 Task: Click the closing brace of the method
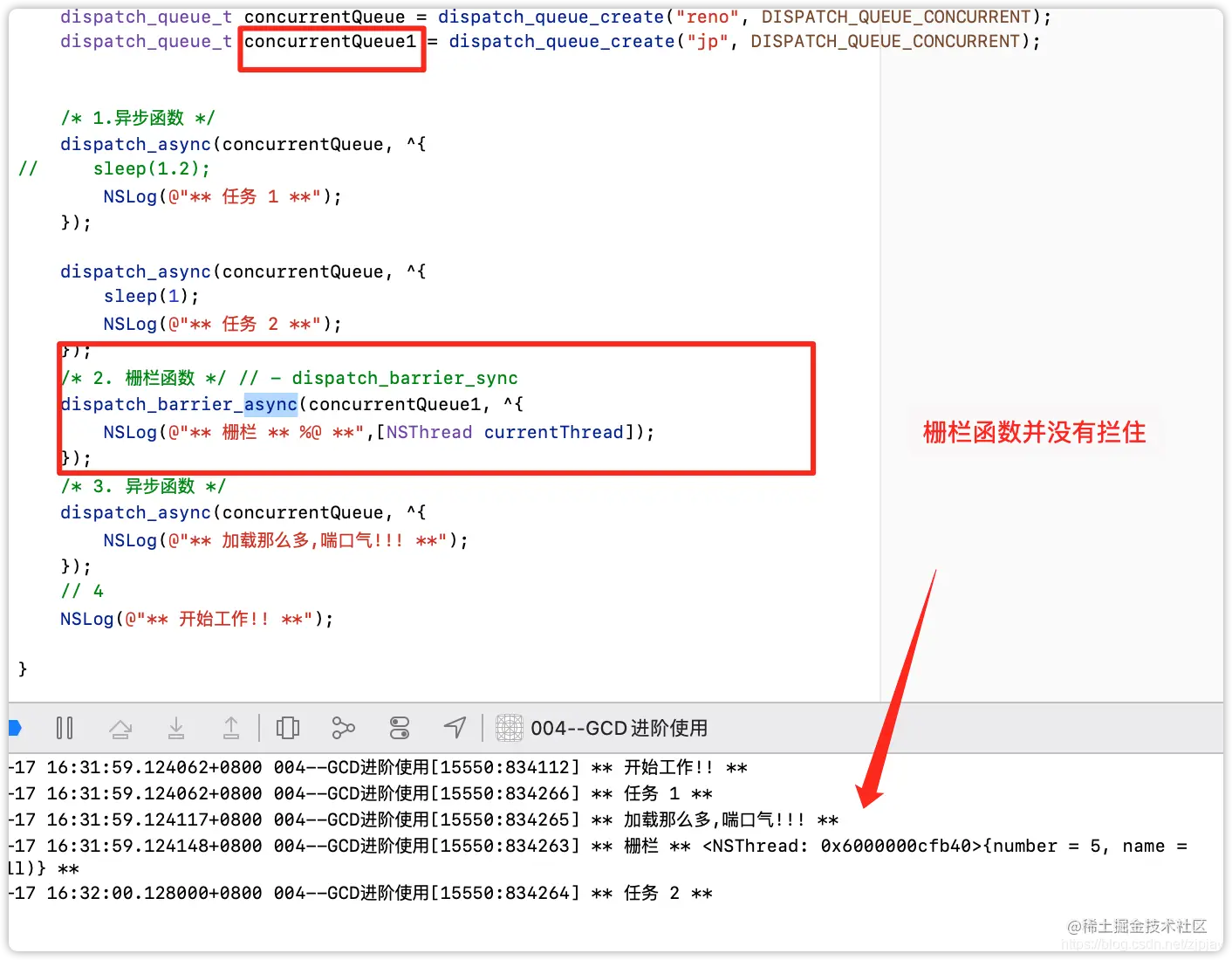tap(23, 669)
